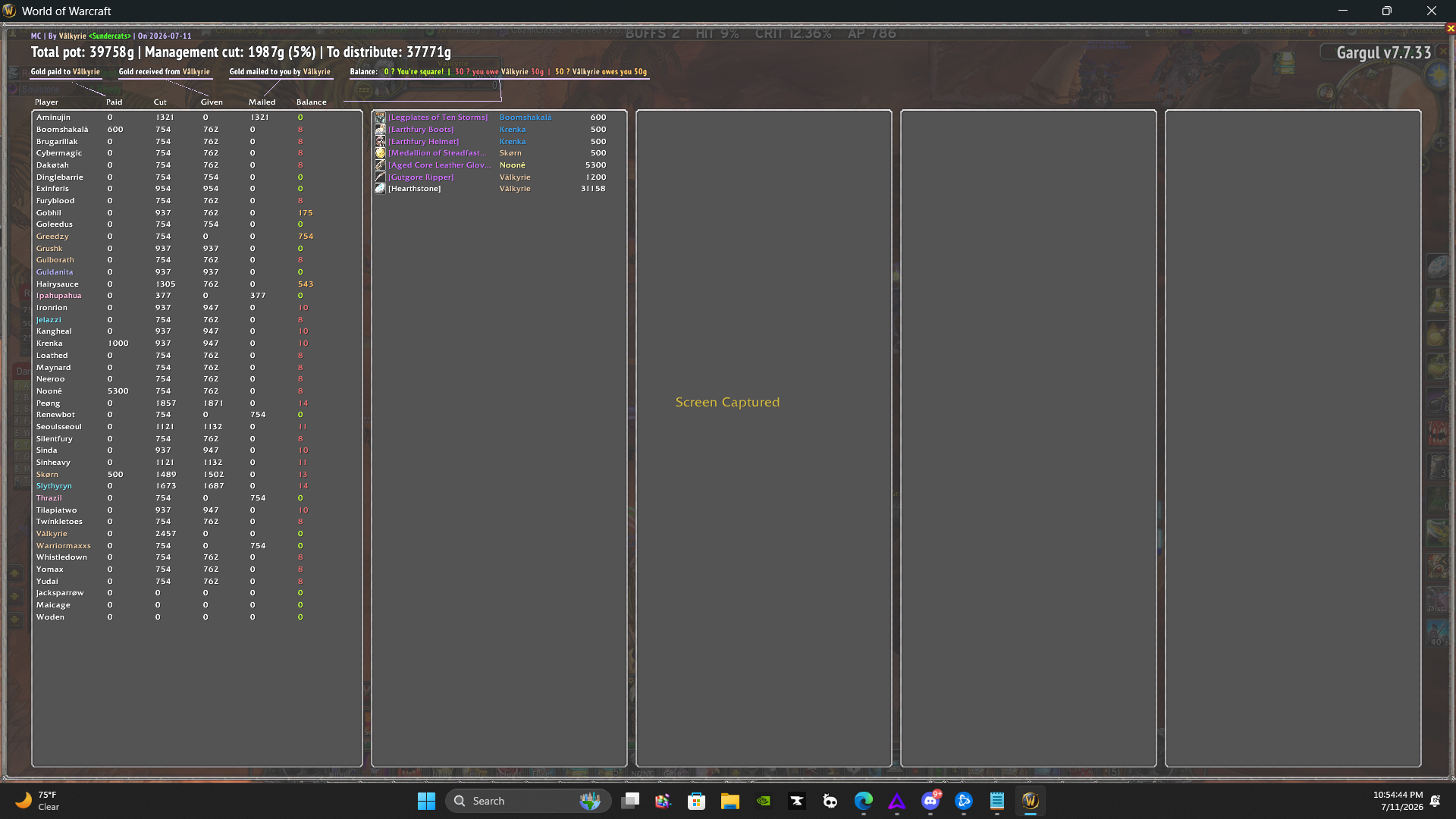Click the 'Balance' column header

(312, 102)
